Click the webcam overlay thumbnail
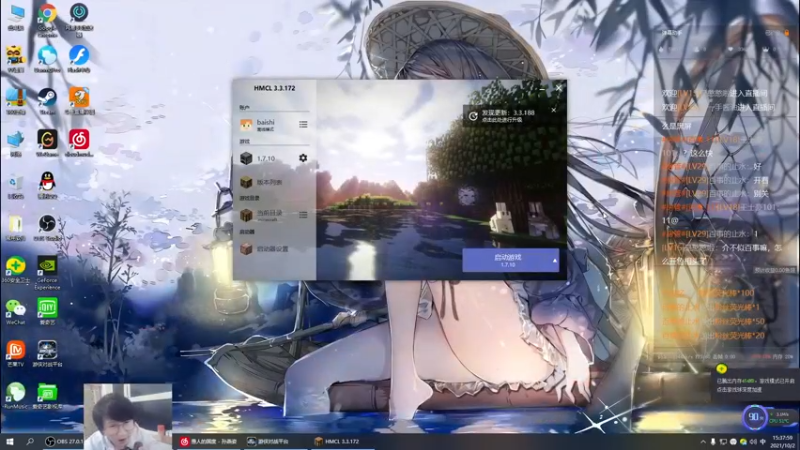800x450 pixels. tap(128, 416)
